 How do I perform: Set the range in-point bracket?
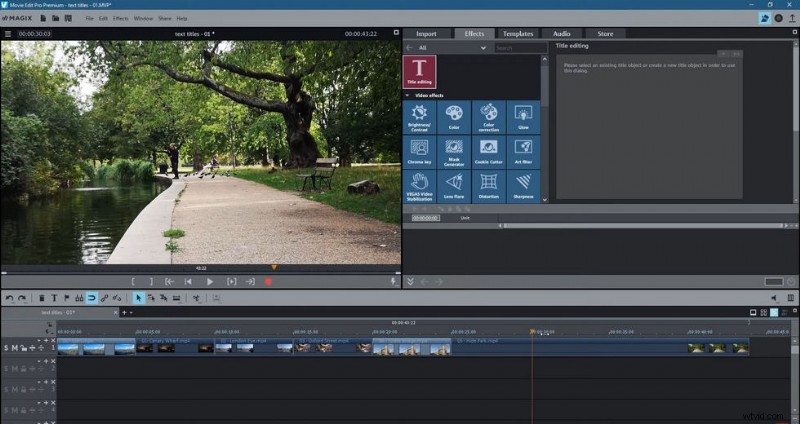tap(133, 282)
